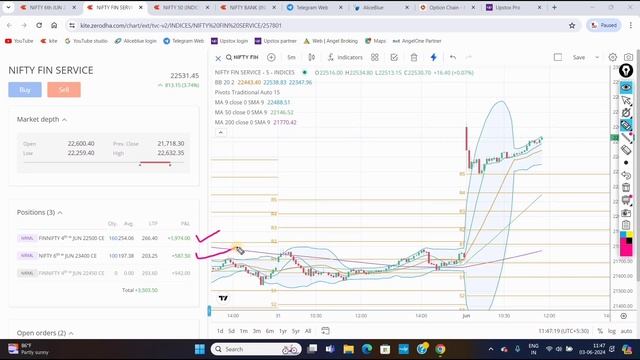Click the lightbulb icon on annotation toolbar

click(x=626, y=71)
